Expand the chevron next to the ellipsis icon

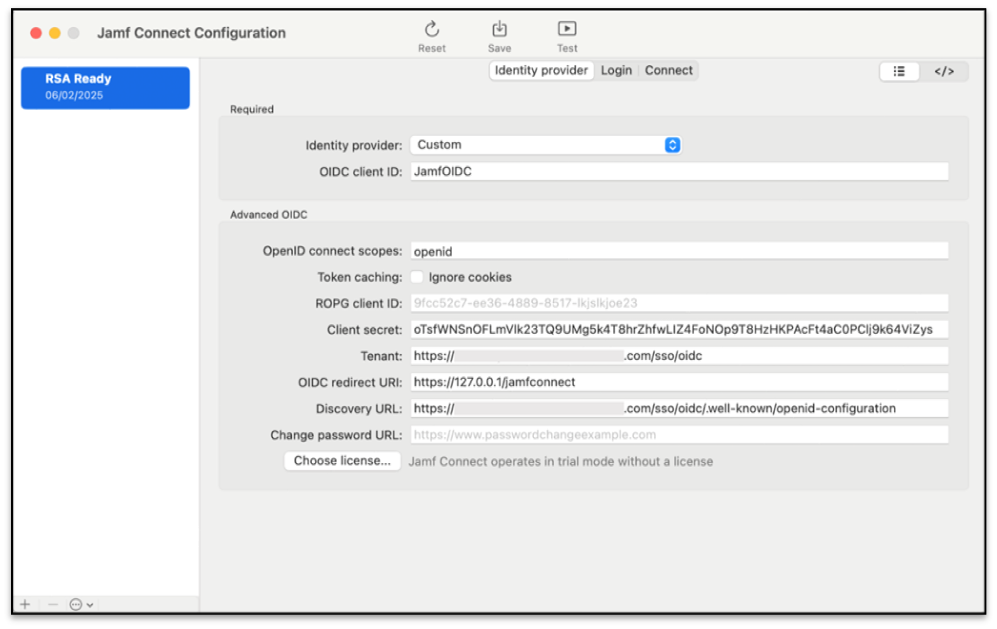pos(90,604)
